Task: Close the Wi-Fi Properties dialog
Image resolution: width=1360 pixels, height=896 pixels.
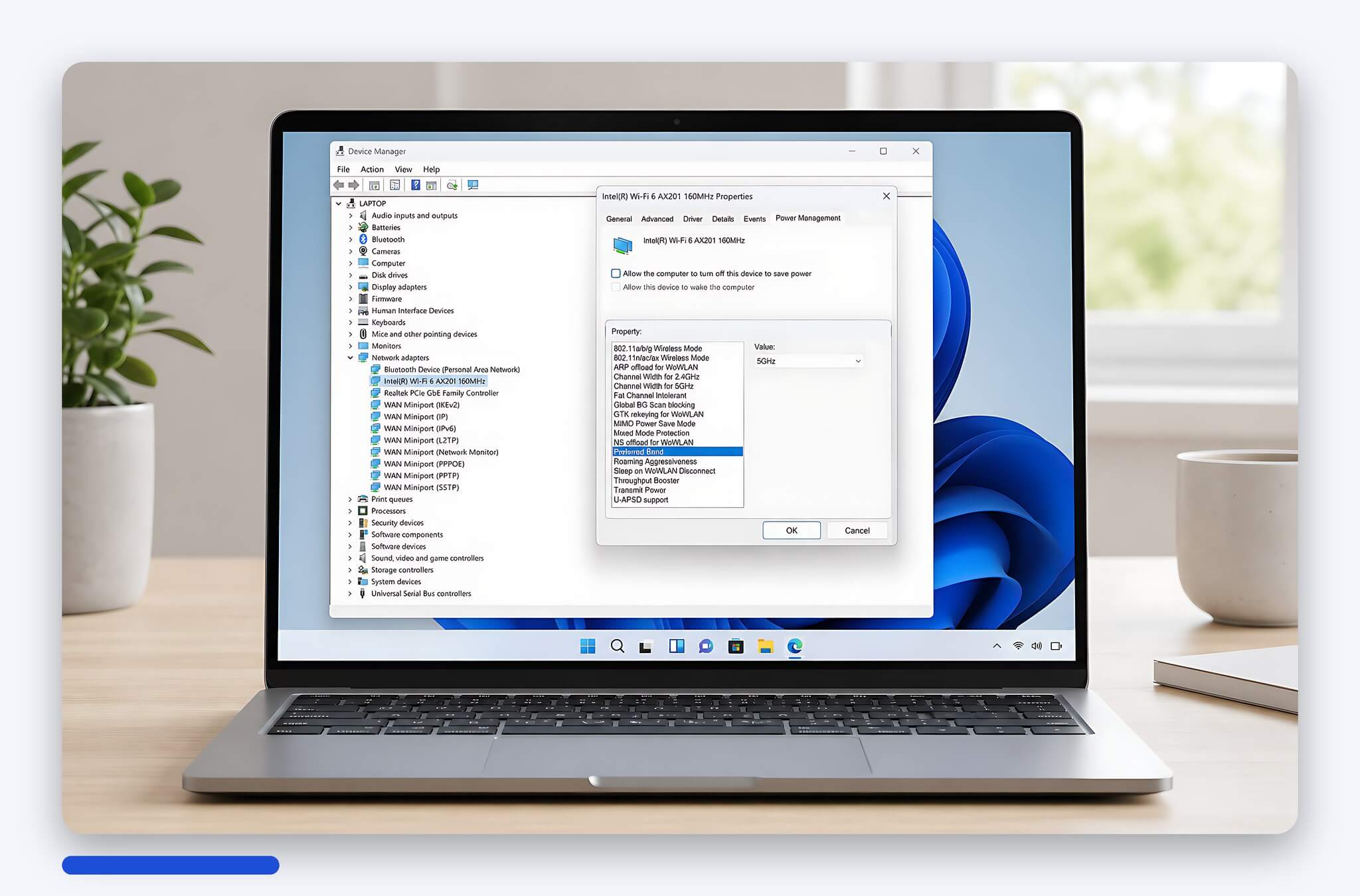Action: pos(886,196)
